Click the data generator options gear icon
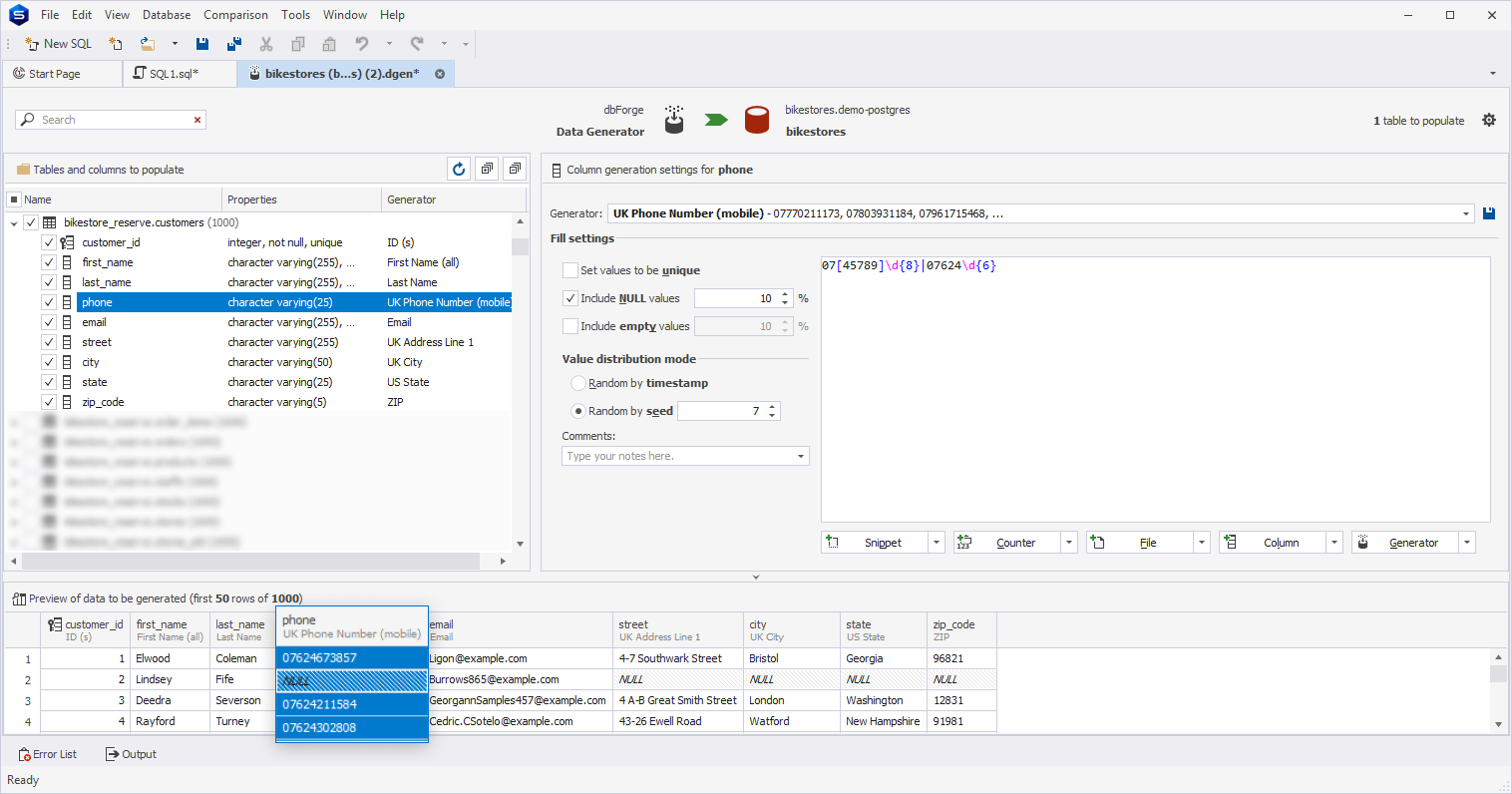 [x=1489, y=120]
